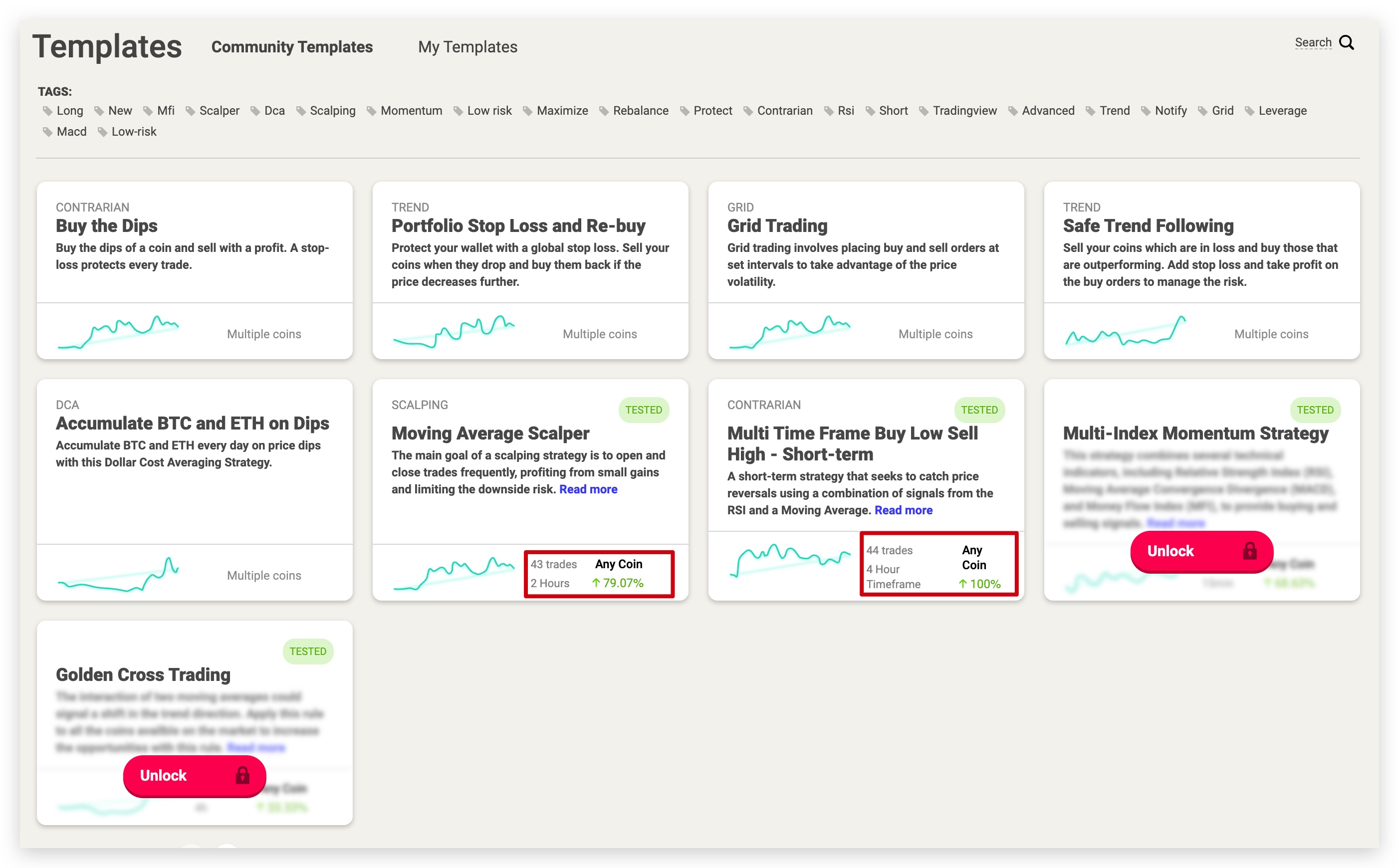Screen dimensions: 1399x868
Task: Click lock icon on Golden Cross Unlock
Action: (x=242, y=776)
